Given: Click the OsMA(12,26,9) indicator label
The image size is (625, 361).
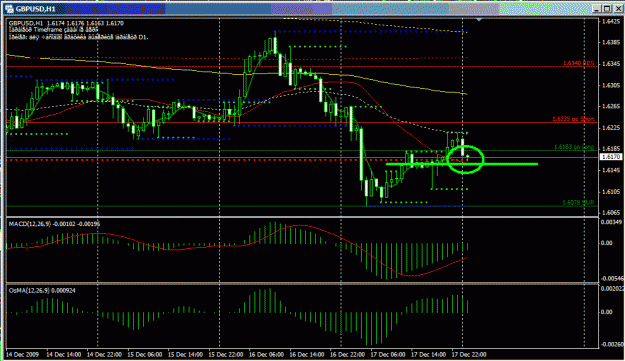Looking at the screenshot, I should (42, 290).
